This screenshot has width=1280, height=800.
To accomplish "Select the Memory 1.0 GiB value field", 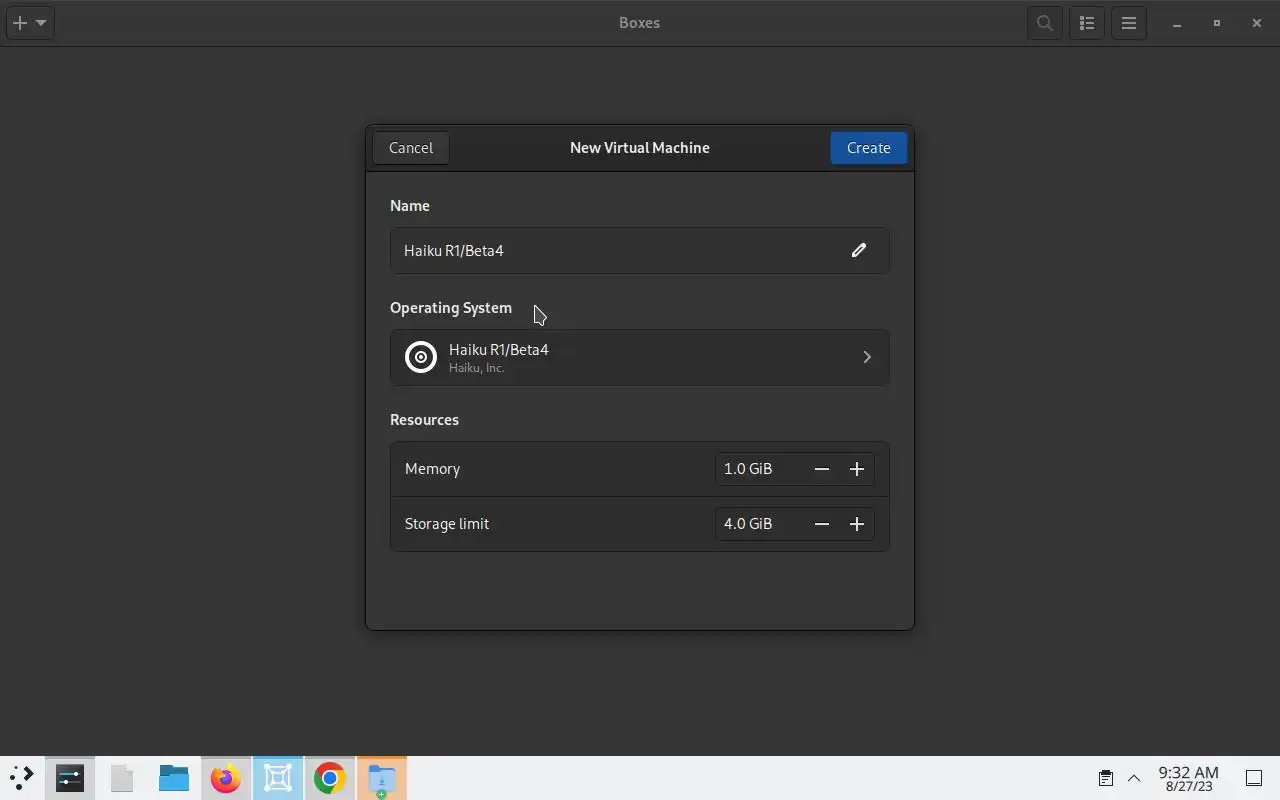I will point(760,469).
